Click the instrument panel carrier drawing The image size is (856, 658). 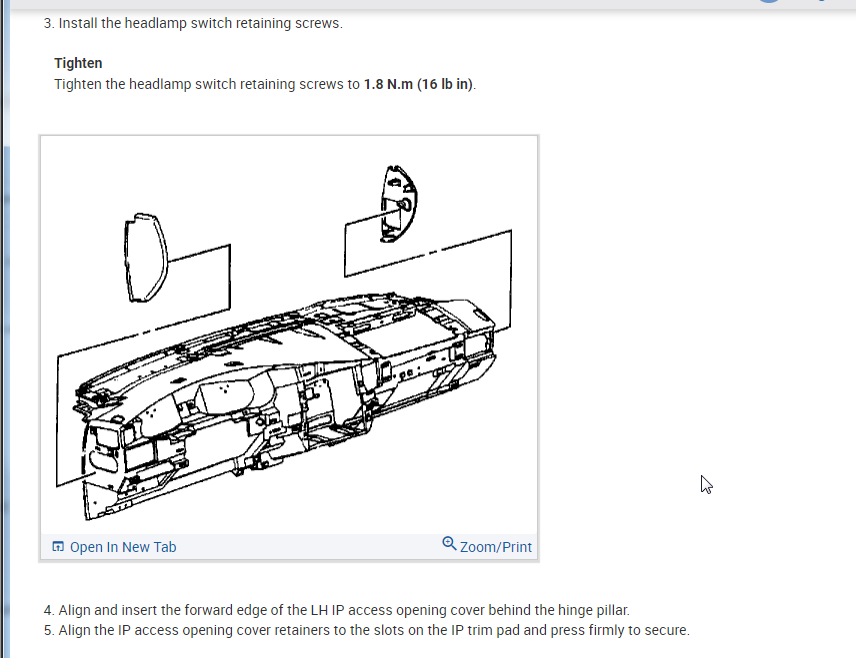(x=285, y=404)
